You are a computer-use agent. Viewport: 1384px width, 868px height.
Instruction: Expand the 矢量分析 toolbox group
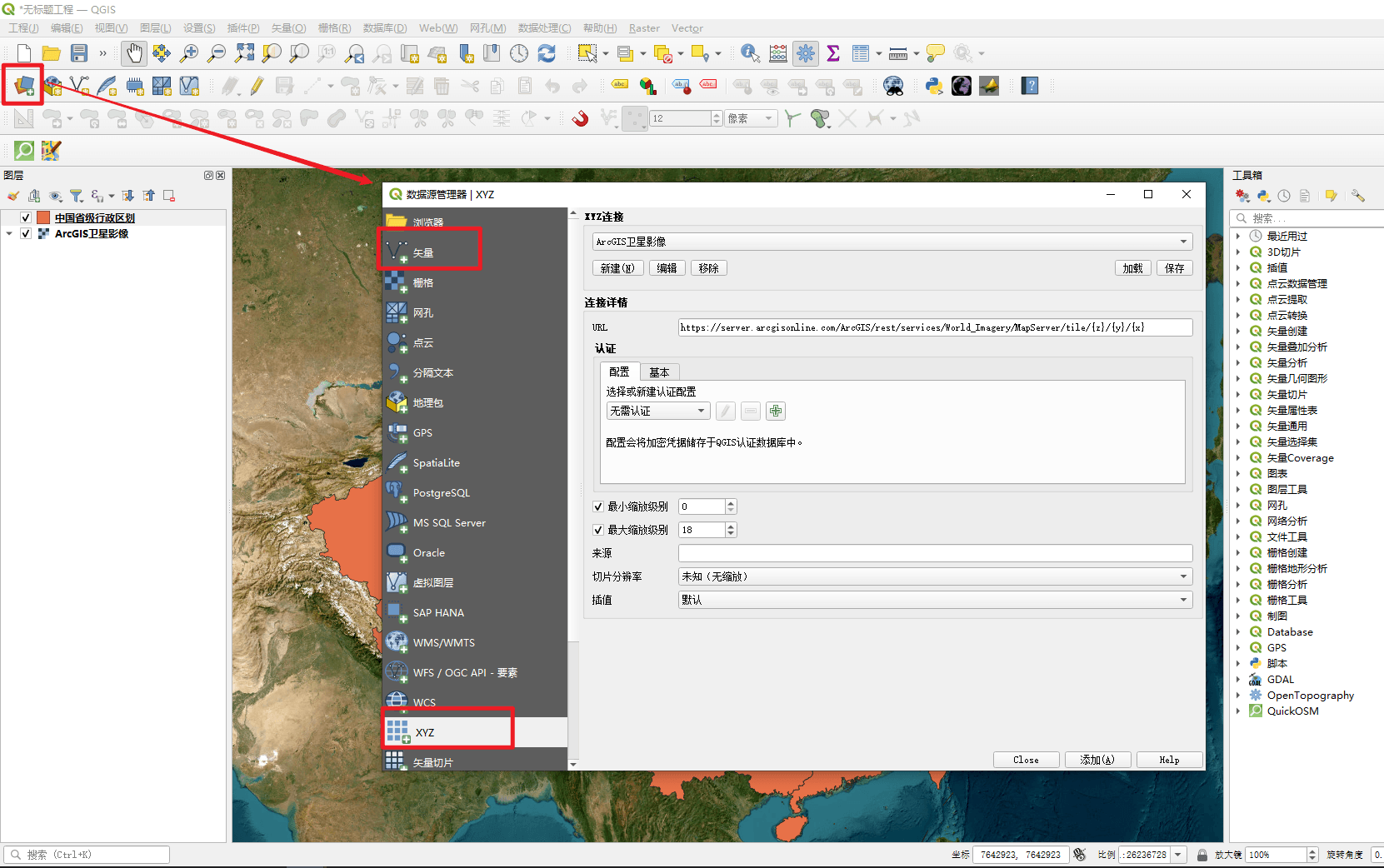point(1238,363)
